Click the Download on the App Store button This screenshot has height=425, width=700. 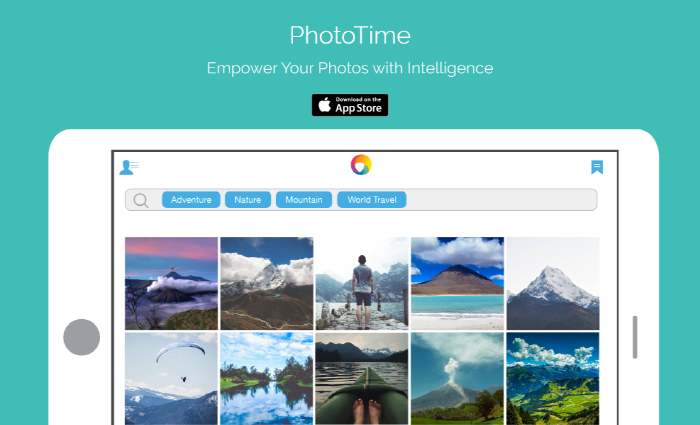click(x=350, y=105)
